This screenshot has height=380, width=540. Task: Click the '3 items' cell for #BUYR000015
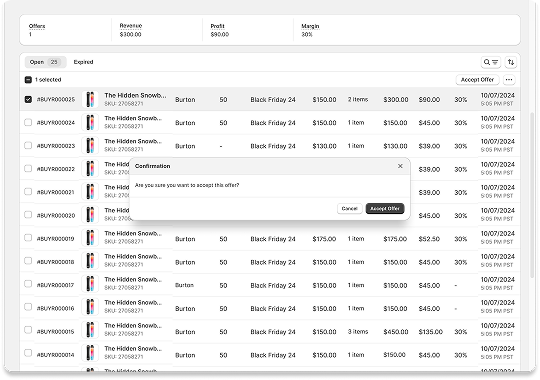click(358, 331)
